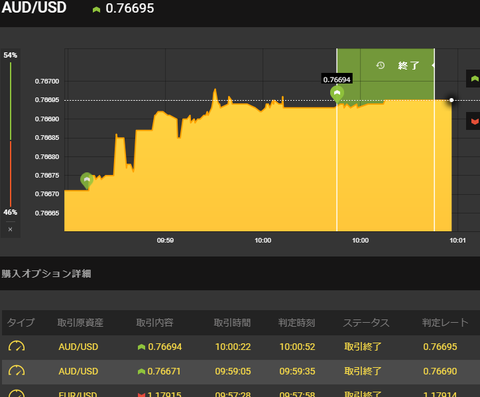Viewport: 480px width, 397px height.
Task: Click the 46% sentiment value
Action: 10,212
